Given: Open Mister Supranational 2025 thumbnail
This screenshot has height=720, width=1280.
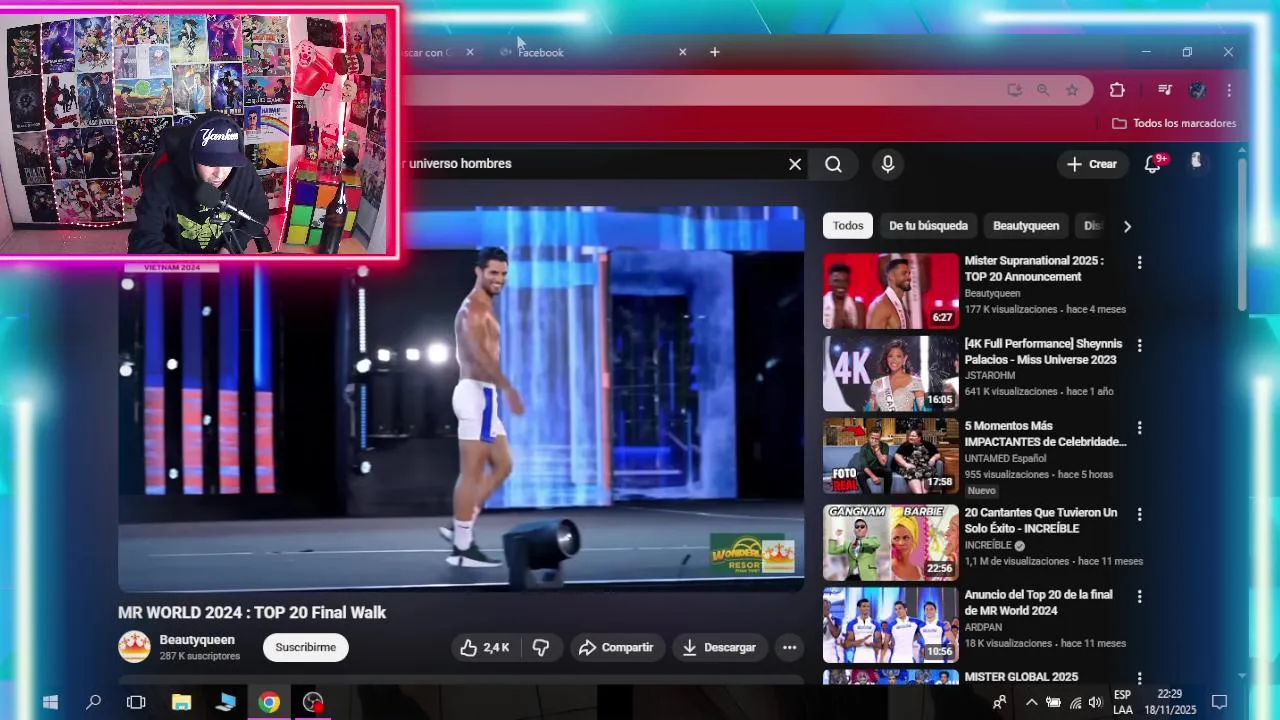Looking at the screenshot, I should point(890,291).
